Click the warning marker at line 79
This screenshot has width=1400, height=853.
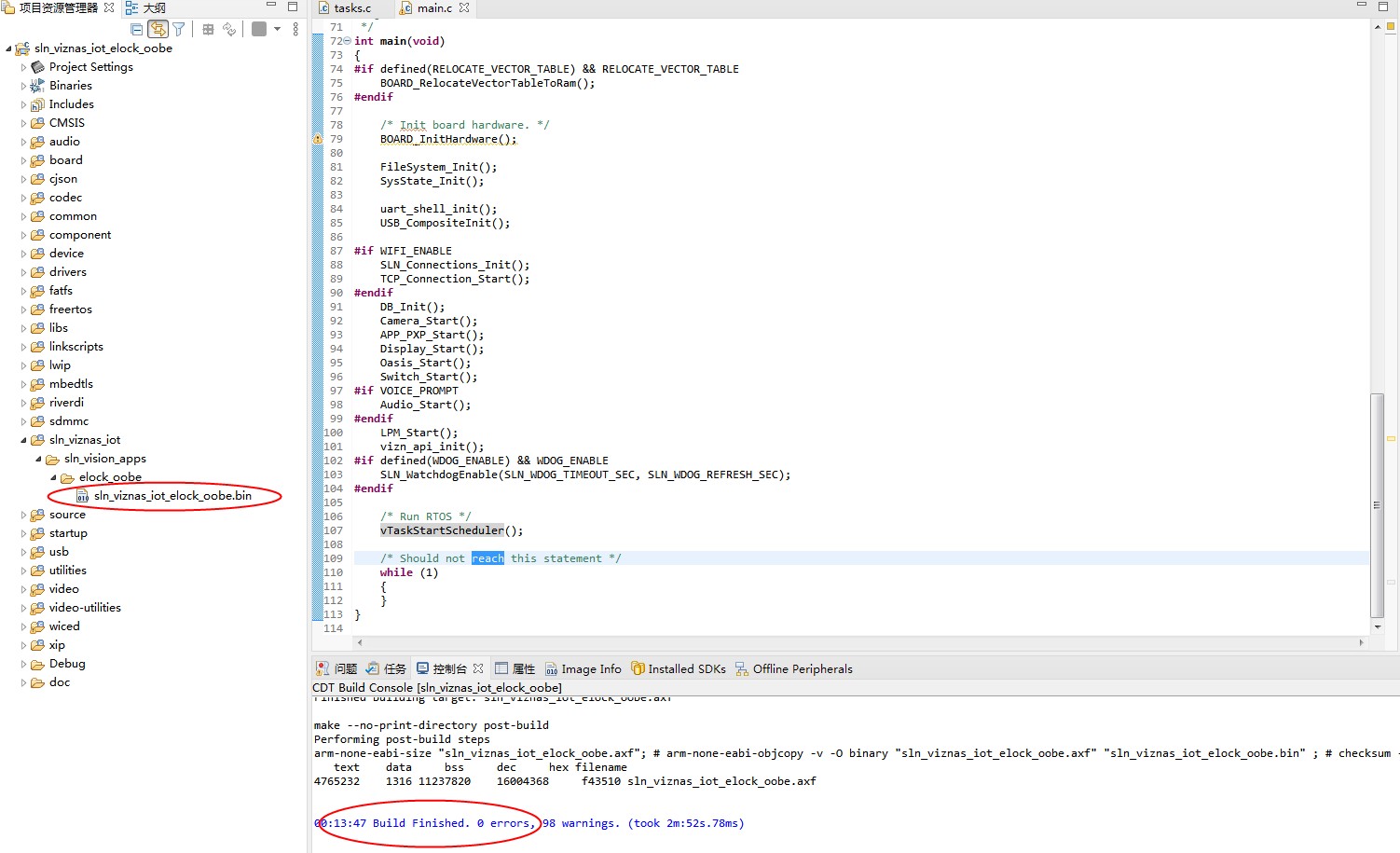pyautogui.click(x=317, y=139)
